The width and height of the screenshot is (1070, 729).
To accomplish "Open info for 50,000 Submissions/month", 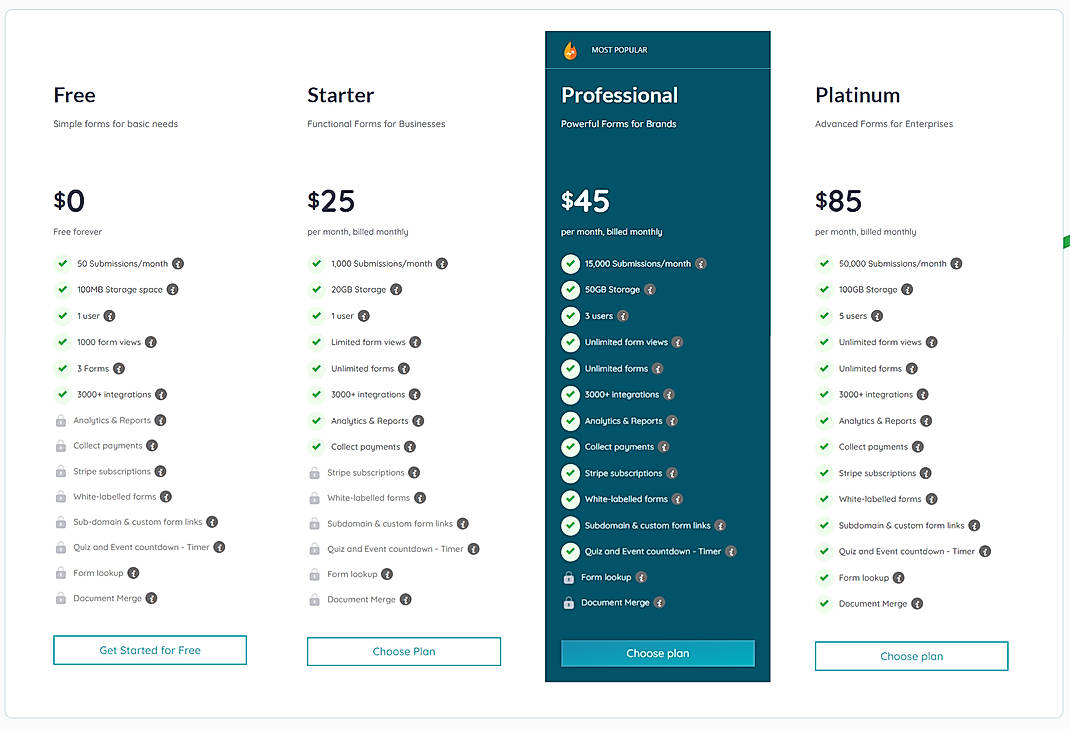I will tap(957, 263).
